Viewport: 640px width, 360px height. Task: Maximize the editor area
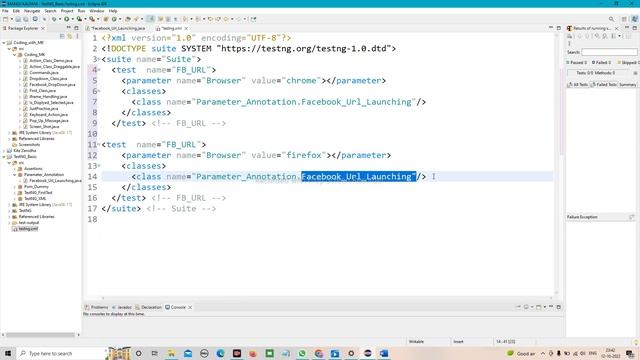pyautogui.click(x=558, y=28)
